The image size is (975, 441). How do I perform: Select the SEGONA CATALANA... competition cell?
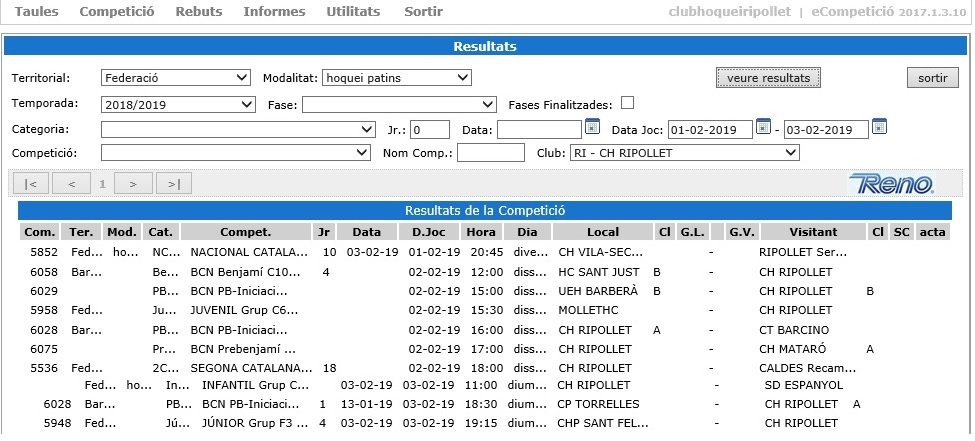click(x=251, y=368)
